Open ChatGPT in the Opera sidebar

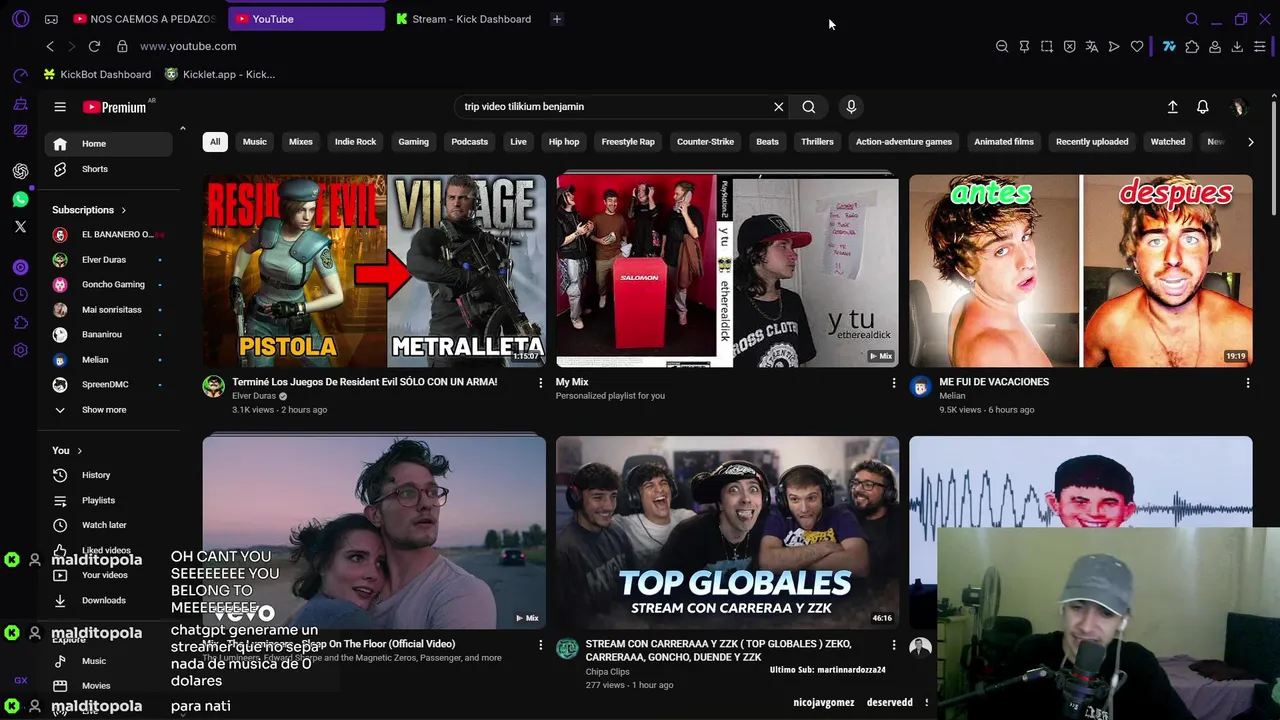pos(21,171)
